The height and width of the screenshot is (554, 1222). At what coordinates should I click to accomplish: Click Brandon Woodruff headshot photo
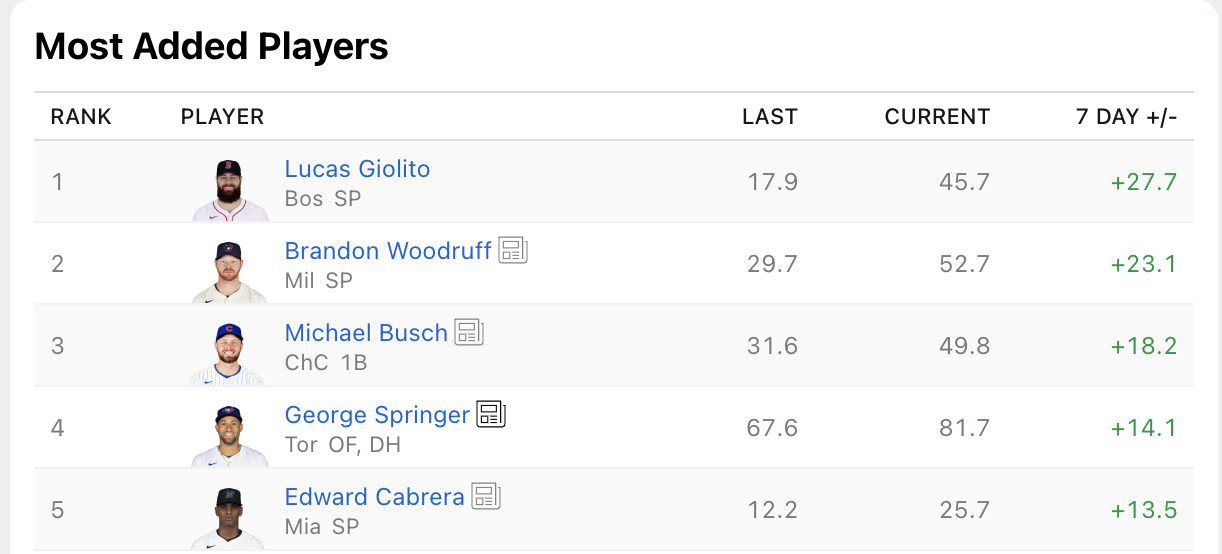[x=230, y=272]
